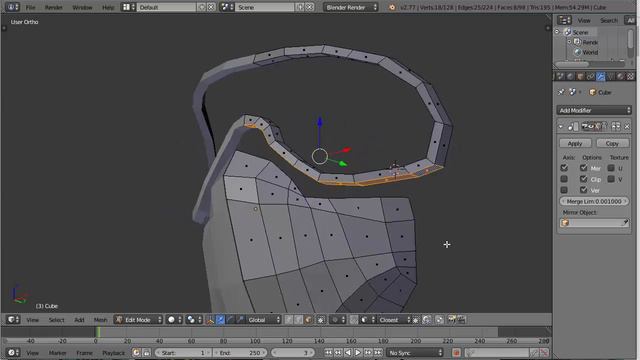Open the viewport Mesh menu
Screen dimensions: 640x360
click(100, 320)
